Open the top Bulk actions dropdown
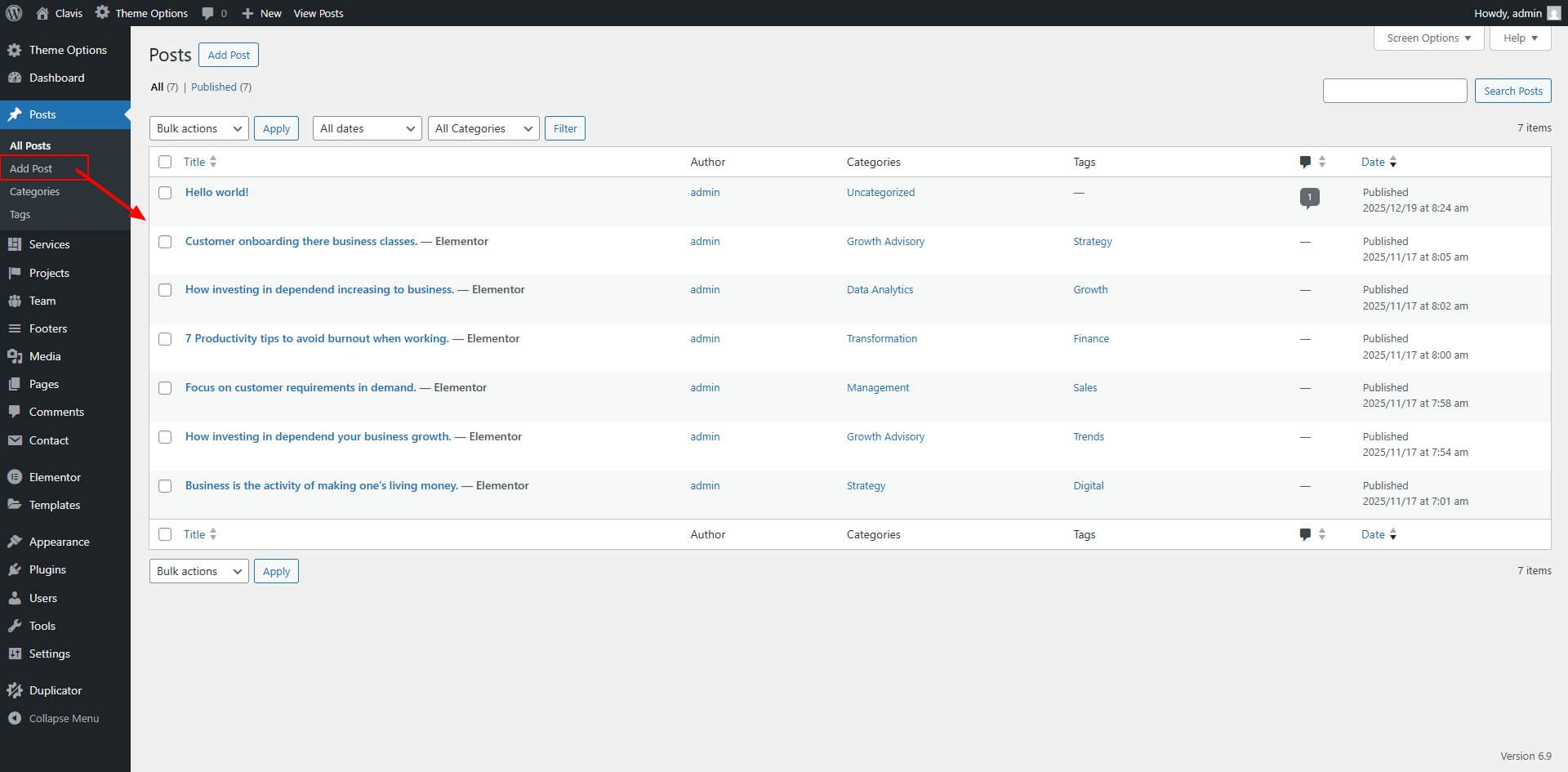 pos(198,128)
